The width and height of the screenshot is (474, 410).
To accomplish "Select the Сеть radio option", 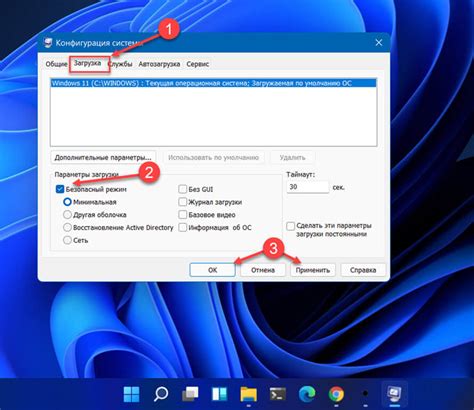I will pyautogui.click(x=67, y=240).
